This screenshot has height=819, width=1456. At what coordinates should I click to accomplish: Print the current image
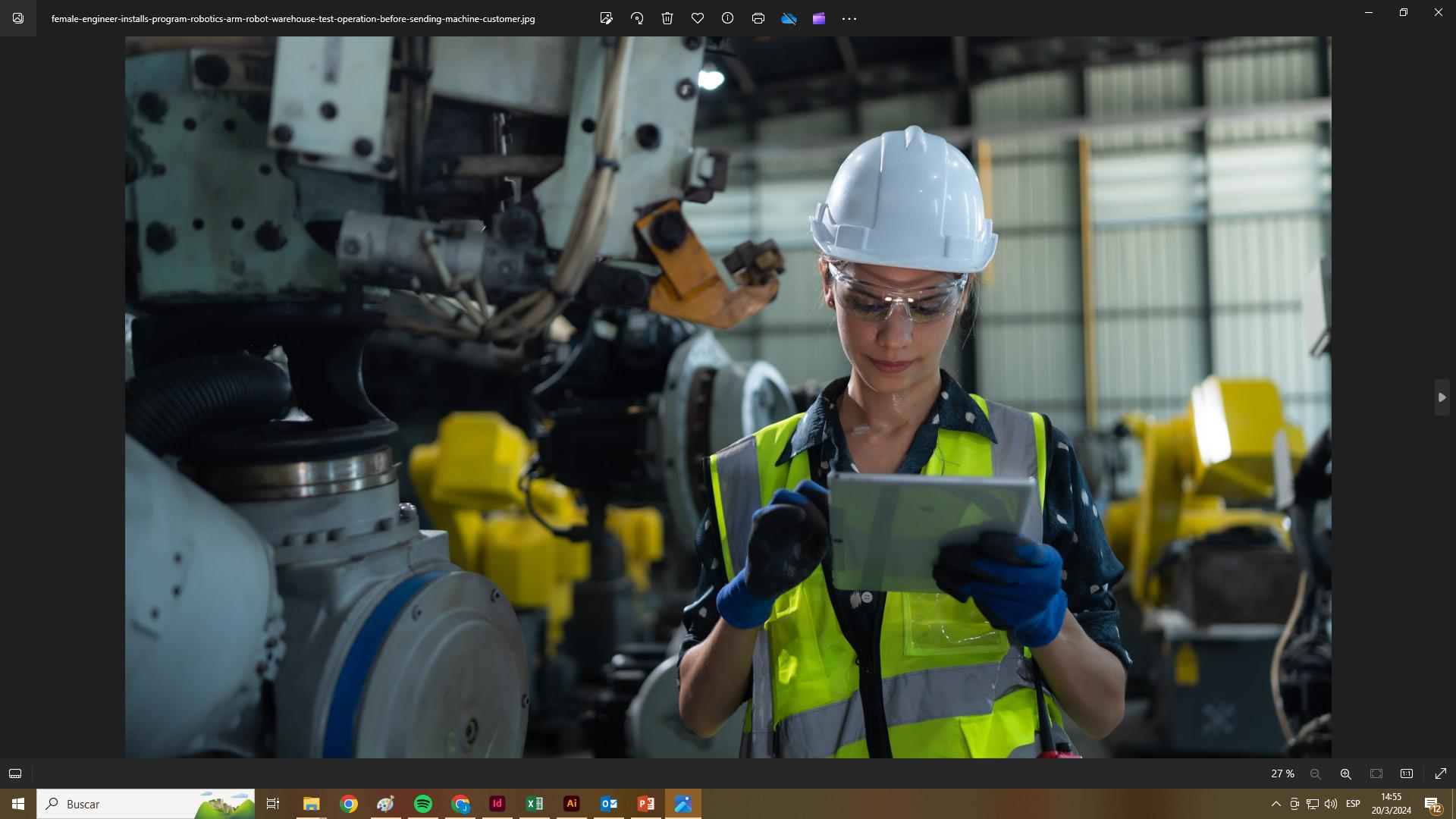coord(758,18)
